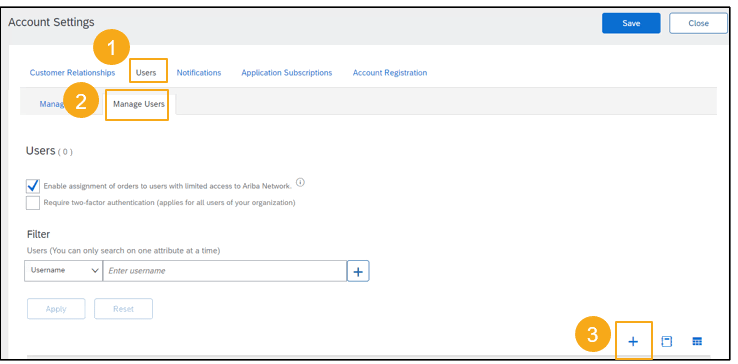Click the Account Settings title
This screenshot has height=364, width=738.
click(x=51, y=22)
